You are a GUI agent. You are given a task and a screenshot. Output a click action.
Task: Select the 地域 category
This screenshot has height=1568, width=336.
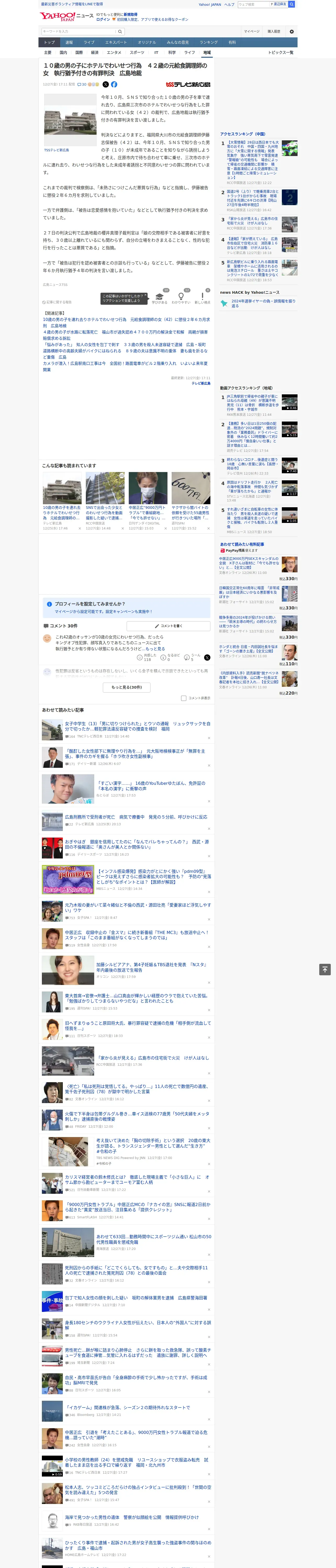207,53
